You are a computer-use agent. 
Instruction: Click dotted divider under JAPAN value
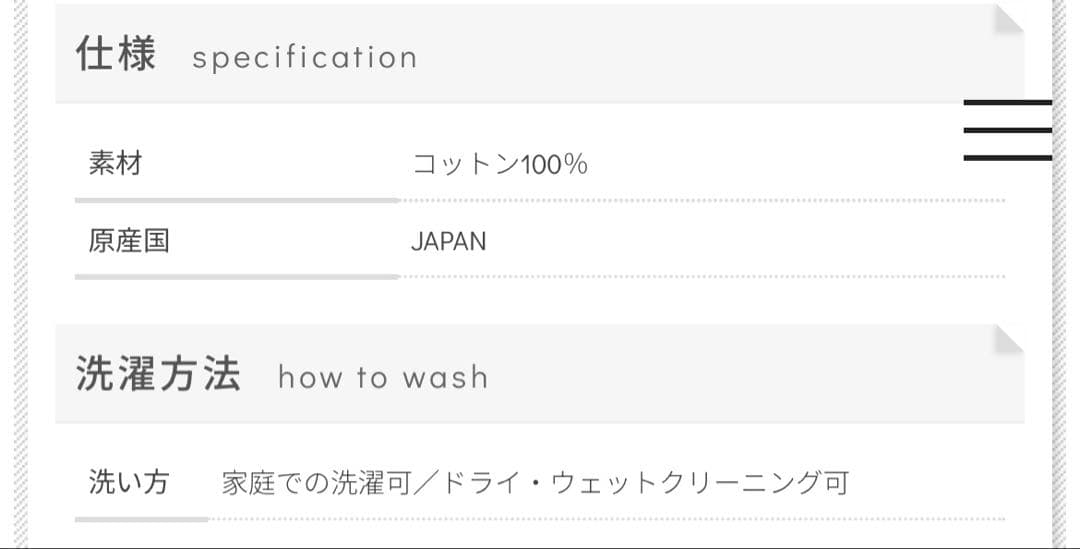(700, 276)
